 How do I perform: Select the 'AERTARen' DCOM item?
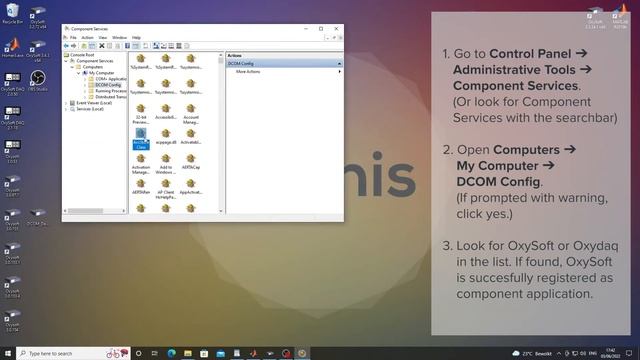click(141, 187)
